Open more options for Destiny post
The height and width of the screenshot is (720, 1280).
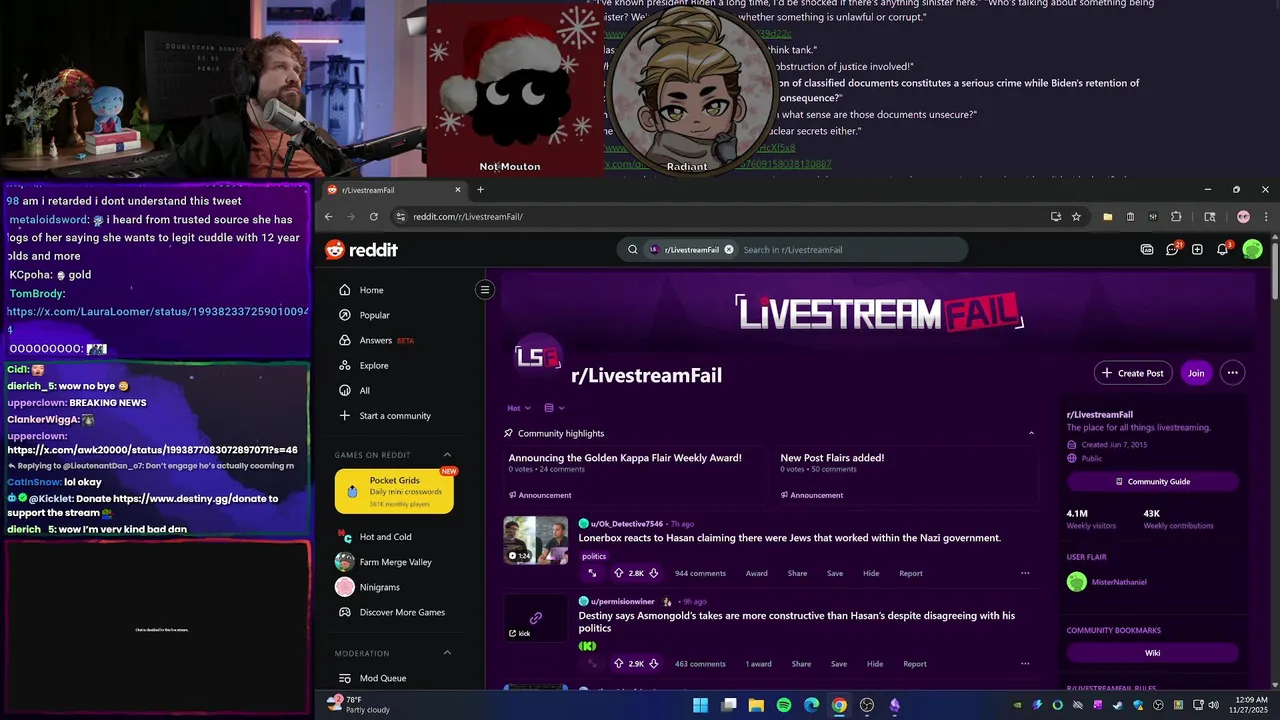[x=1025, y=663]
